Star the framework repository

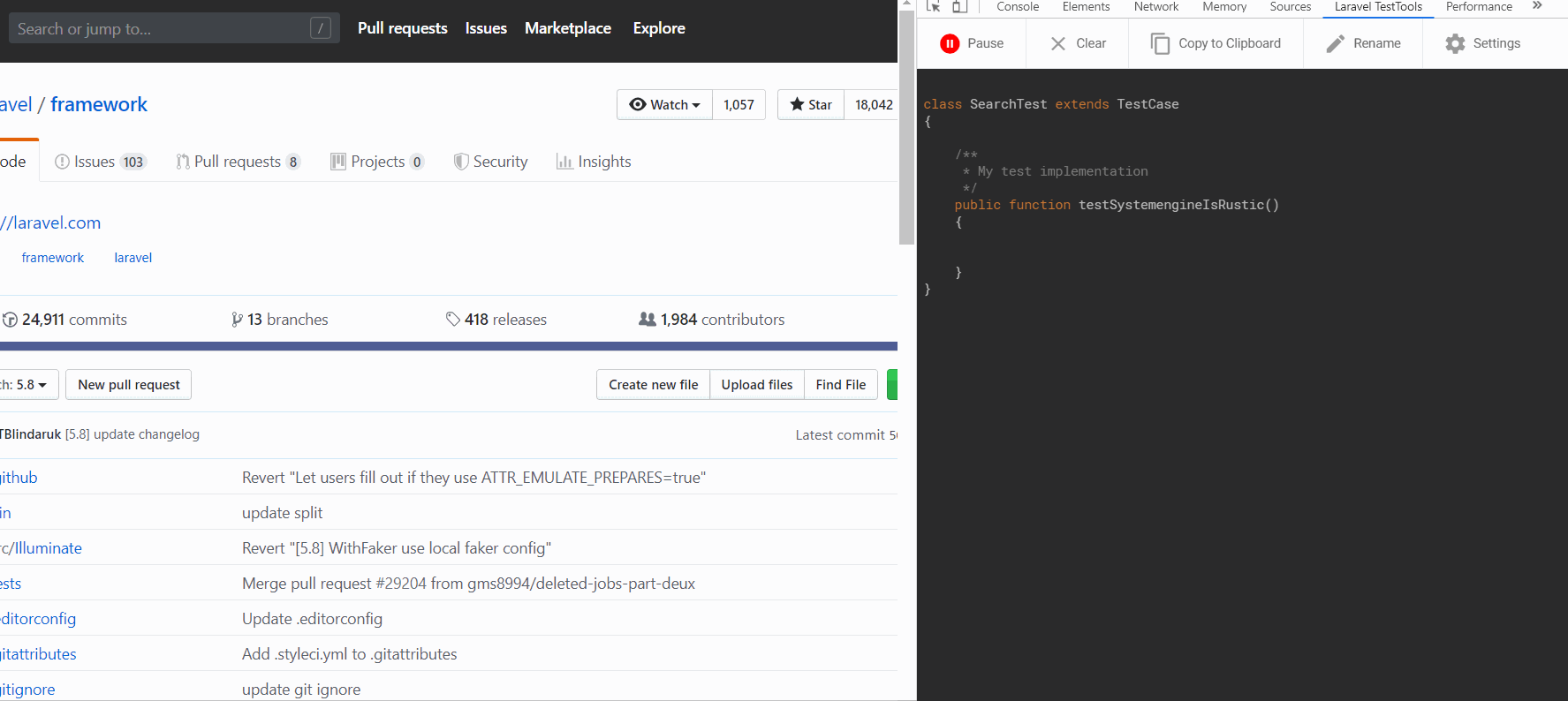(x=811, y=104)
